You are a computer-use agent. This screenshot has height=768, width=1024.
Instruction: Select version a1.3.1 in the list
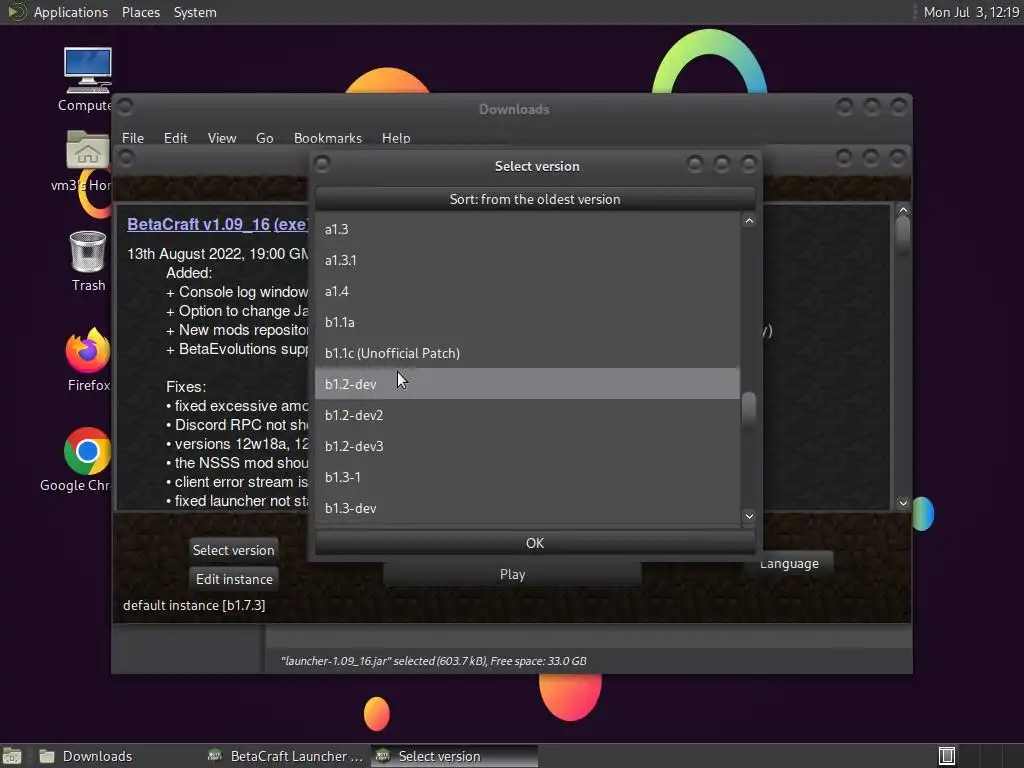click(527, 260)
